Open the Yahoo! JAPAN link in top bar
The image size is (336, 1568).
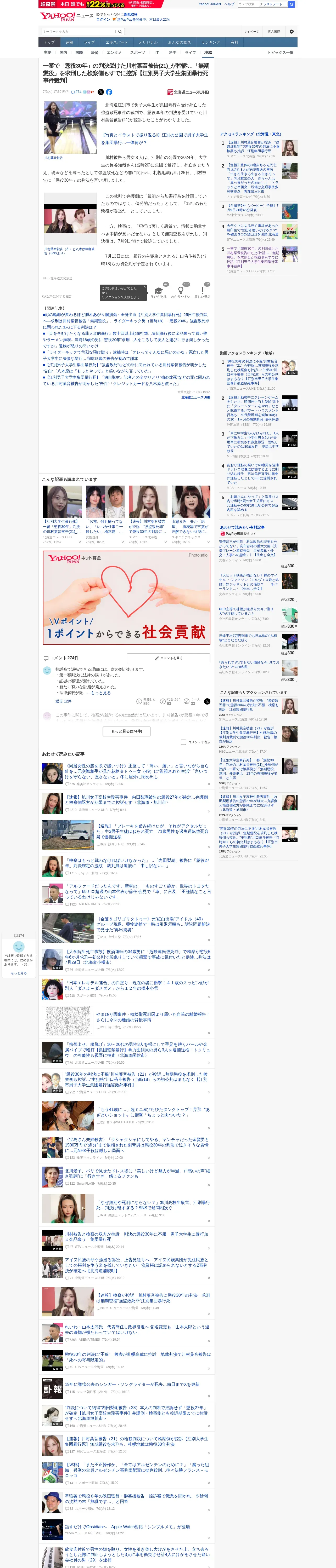pos(210,4)
